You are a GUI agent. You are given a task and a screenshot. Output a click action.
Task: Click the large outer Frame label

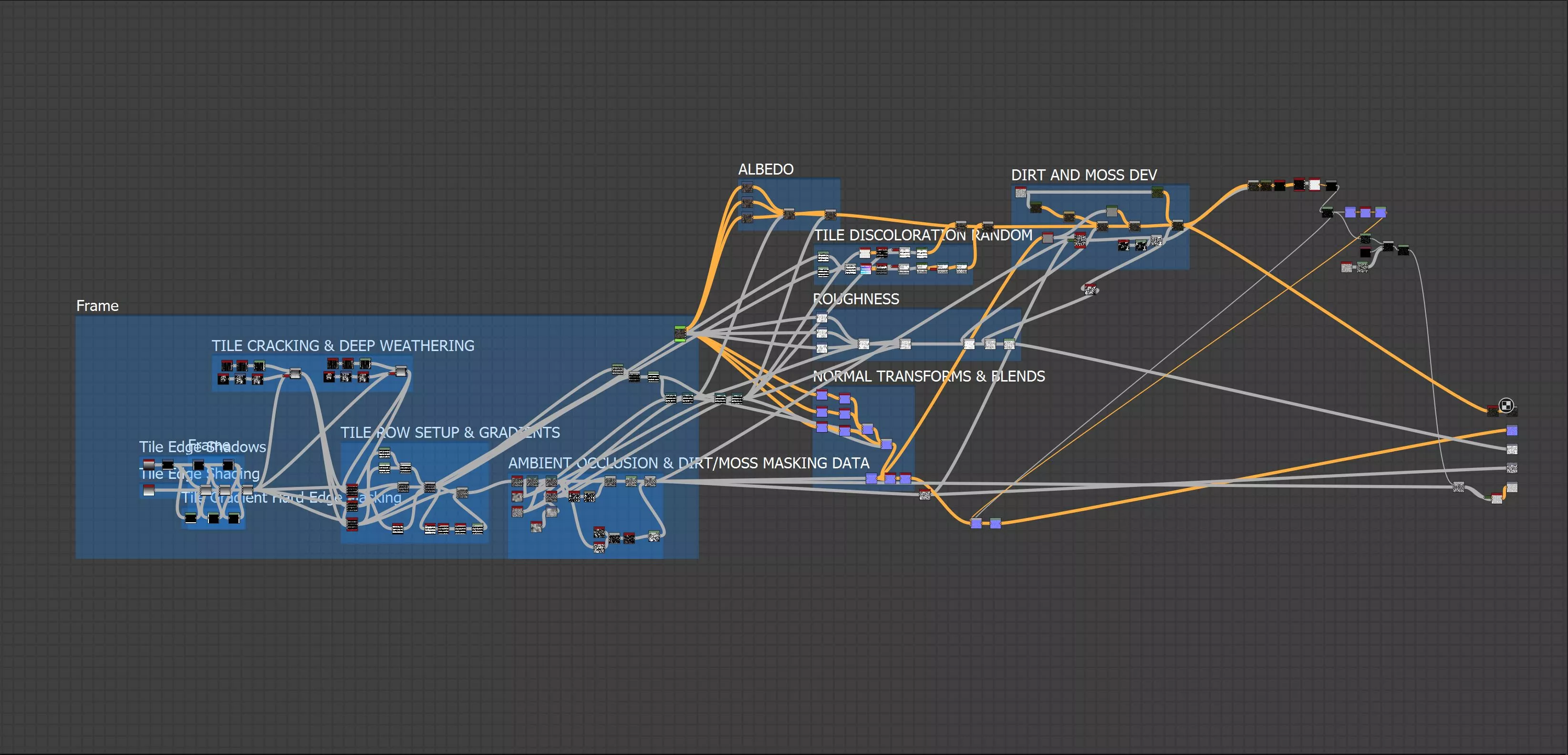[97, 306]
